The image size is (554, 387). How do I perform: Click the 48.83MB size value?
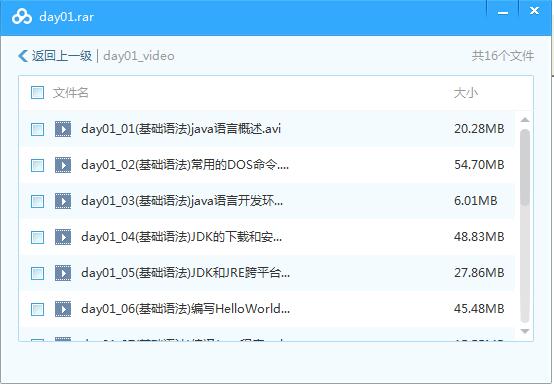click(479, 237)
